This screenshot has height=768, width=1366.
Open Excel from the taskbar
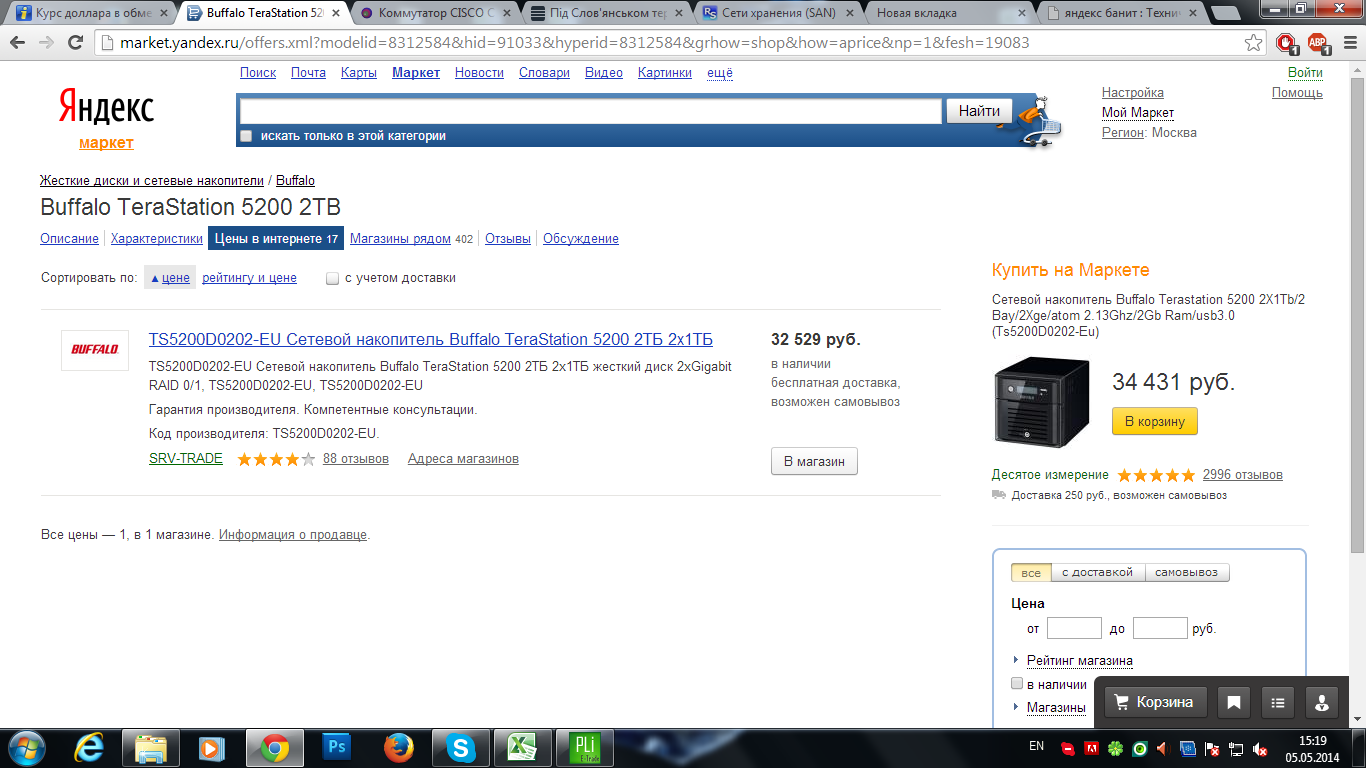pyautogui.click(x=521, y=747)
